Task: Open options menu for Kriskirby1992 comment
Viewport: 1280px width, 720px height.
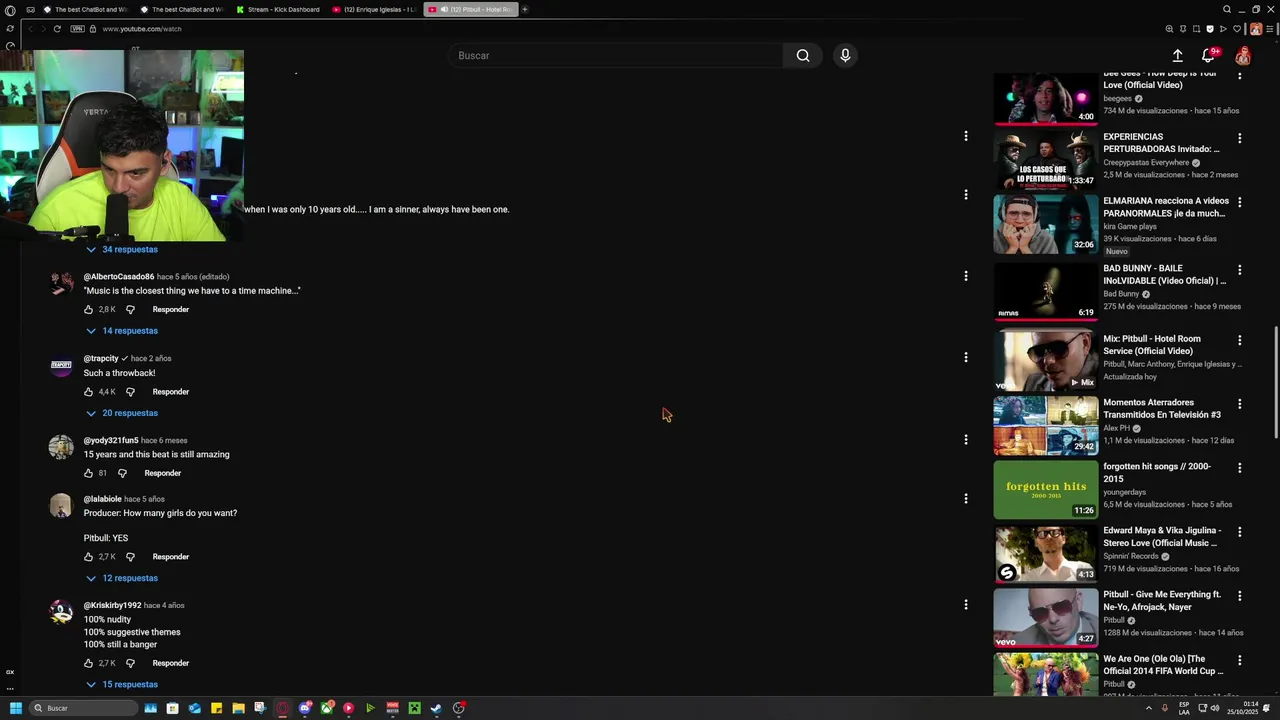Action: (x=965, y=604)
